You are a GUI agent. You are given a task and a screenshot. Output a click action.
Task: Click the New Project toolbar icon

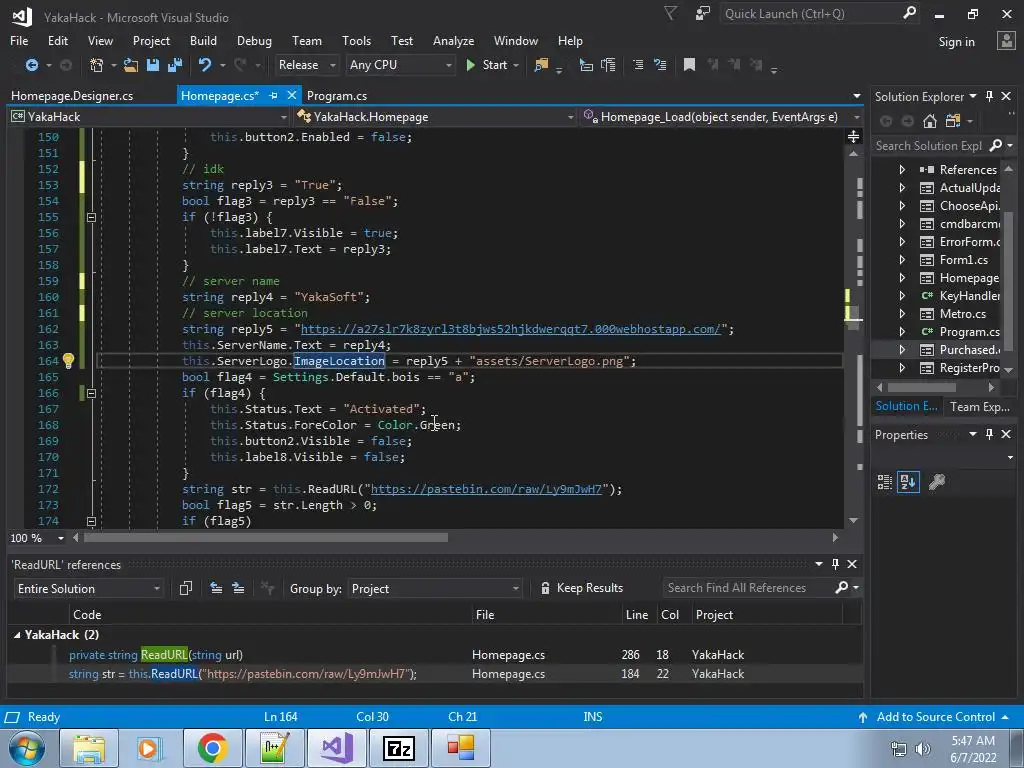97,65
